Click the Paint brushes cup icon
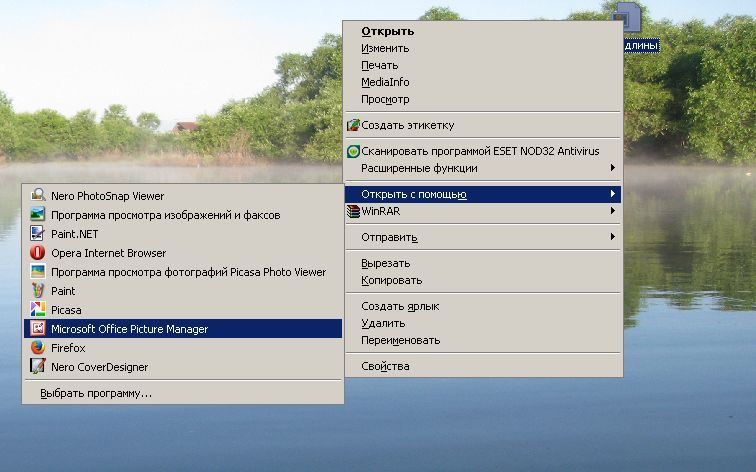The height and width of the screenshot is (472, 756). pyautogui.click(x=38, y=290)
